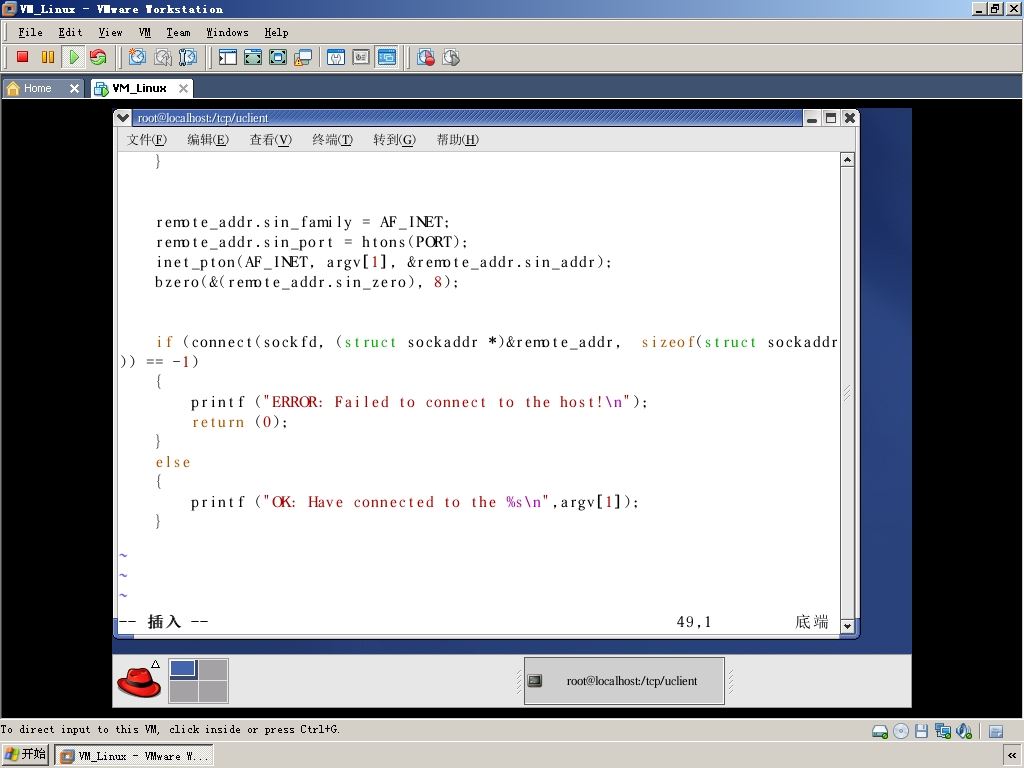Viewport: 1024px width, 768px height.
Task: Open the Team menu
Action: [x=178, y=32]
